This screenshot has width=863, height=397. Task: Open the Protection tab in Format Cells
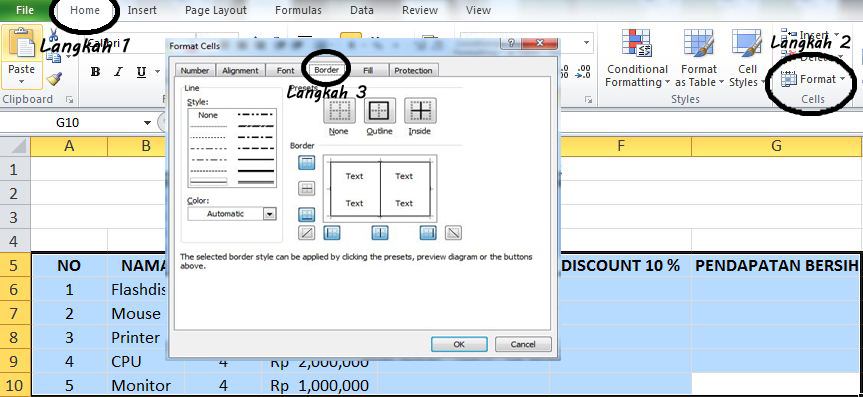[413, 70]
